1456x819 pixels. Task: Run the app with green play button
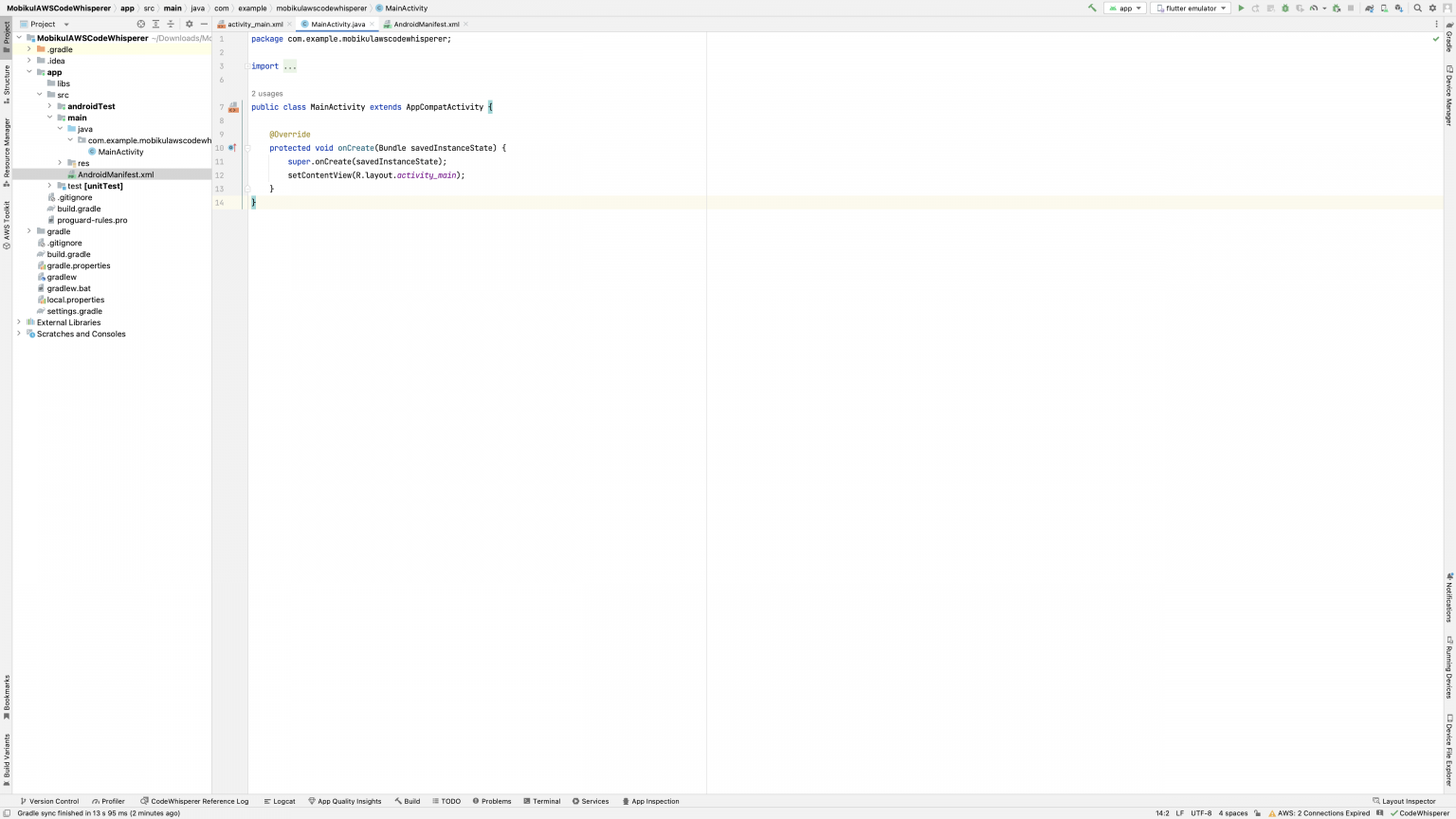1241,9
